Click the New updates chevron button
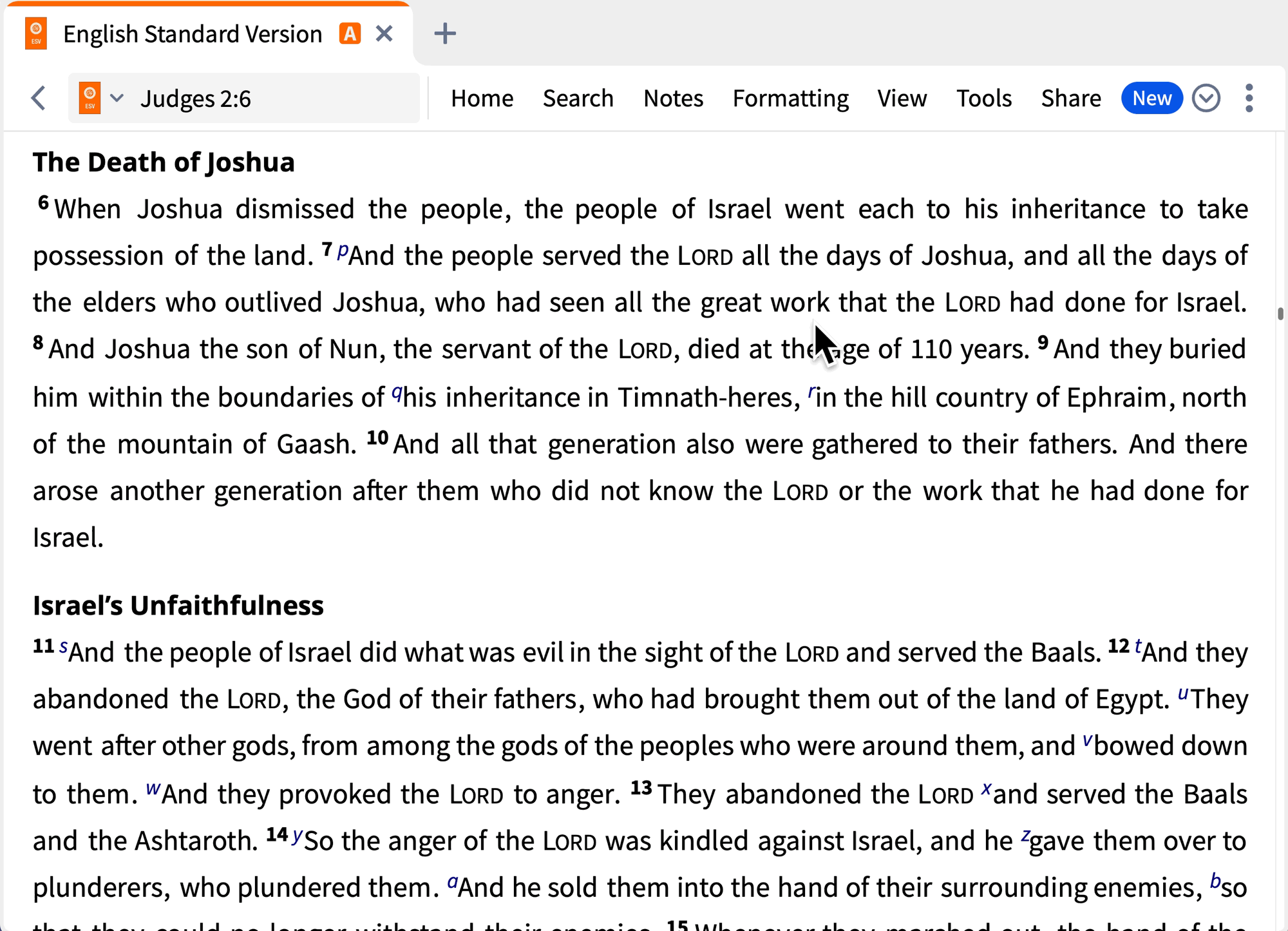Viewport: 1288px width, 931px height. point(1207,98)
